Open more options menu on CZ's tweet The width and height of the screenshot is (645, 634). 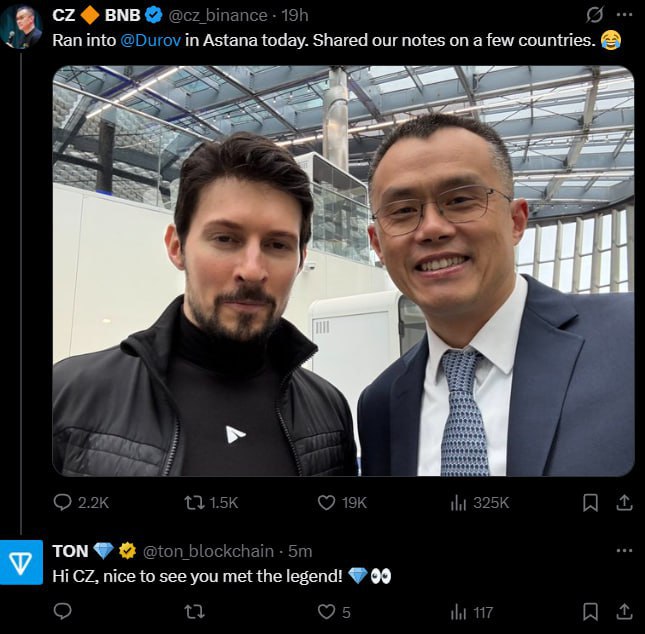[x=624, y=16]
